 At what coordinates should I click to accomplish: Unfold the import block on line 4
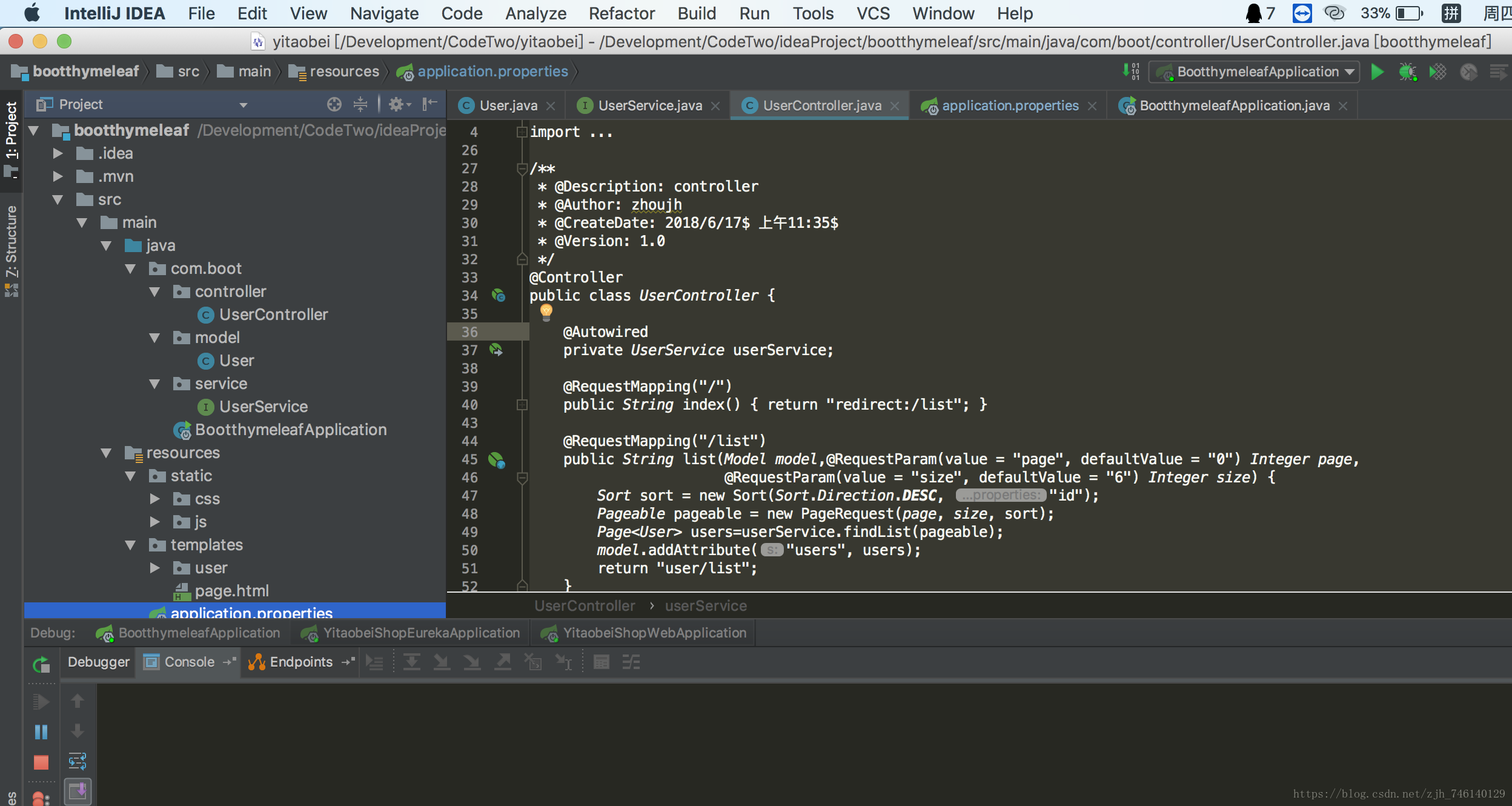coord(521,132)
